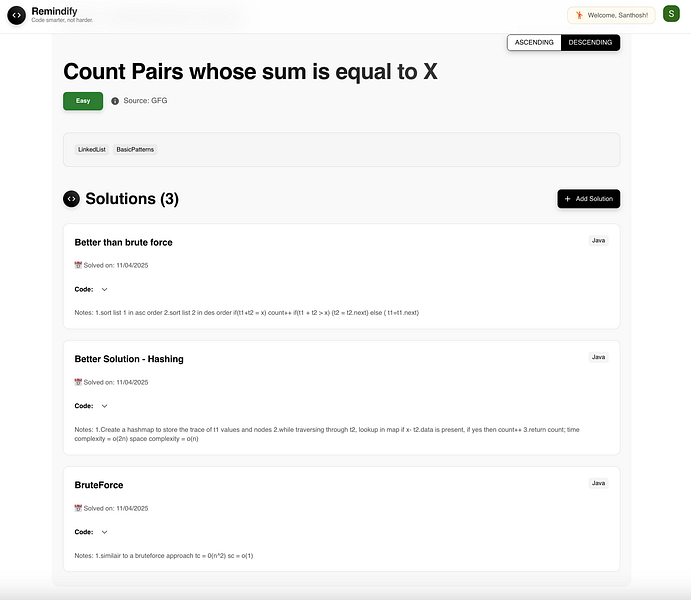
Task: Switch sorting to Ascending
Action: coord(534,42)
